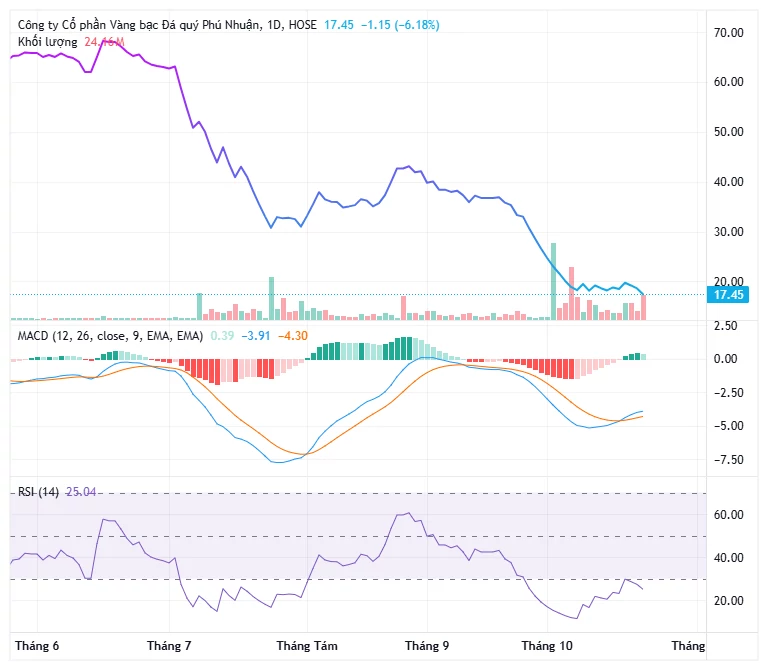This screenshot has height=663, width=768.
Task: Select the 'RSI (14)' indicator legend
Action: [38, 492]
